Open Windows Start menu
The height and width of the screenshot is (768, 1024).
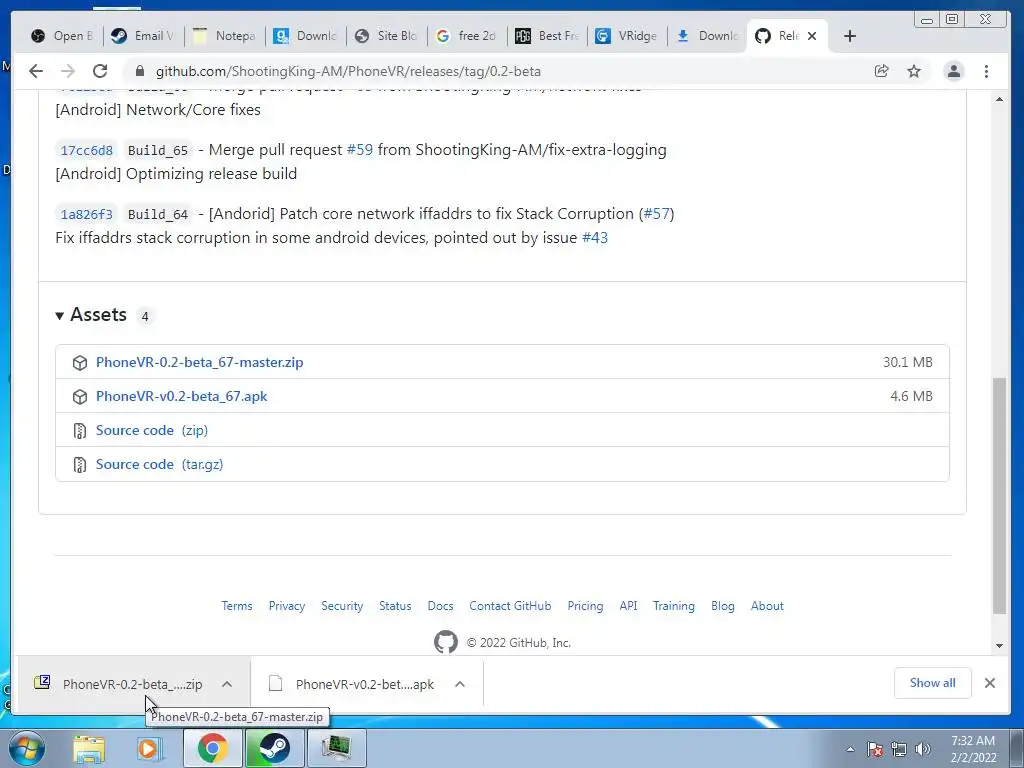point(27,748)
